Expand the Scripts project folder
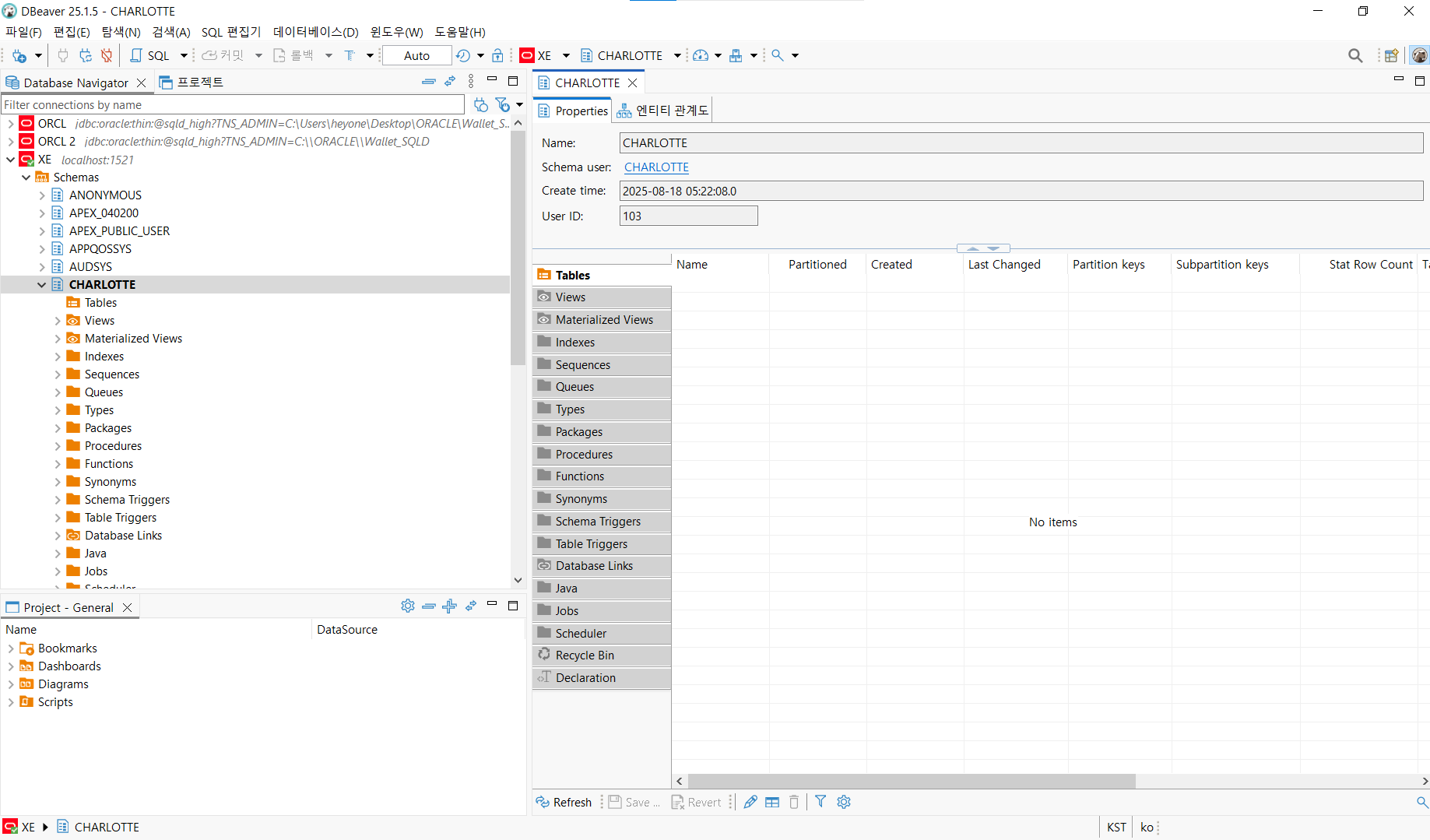The width and height of the screenshot is (1430, 840). pyautogui.click(x=10, y=702)
